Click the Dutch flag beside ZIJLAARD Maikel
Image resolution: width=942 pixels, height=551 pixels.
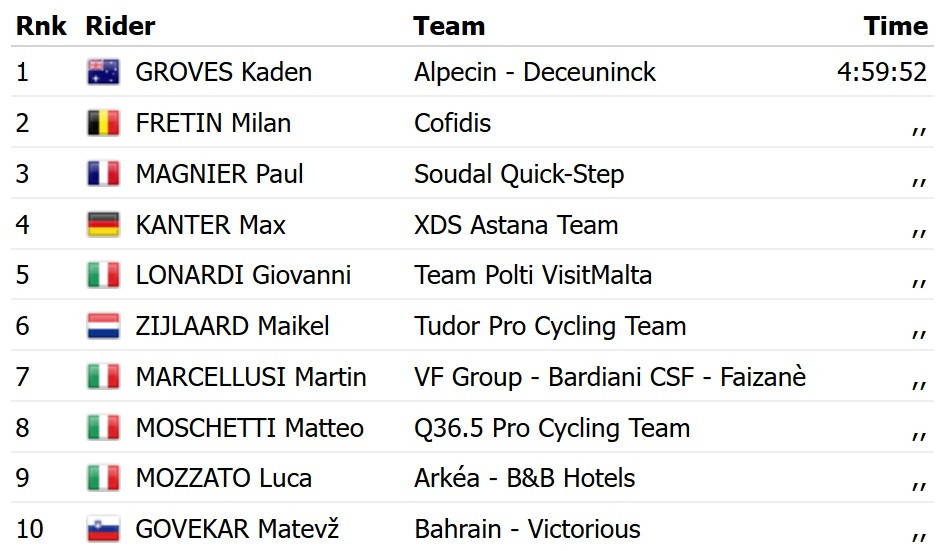pyautogui.click(x=103, y=327)
